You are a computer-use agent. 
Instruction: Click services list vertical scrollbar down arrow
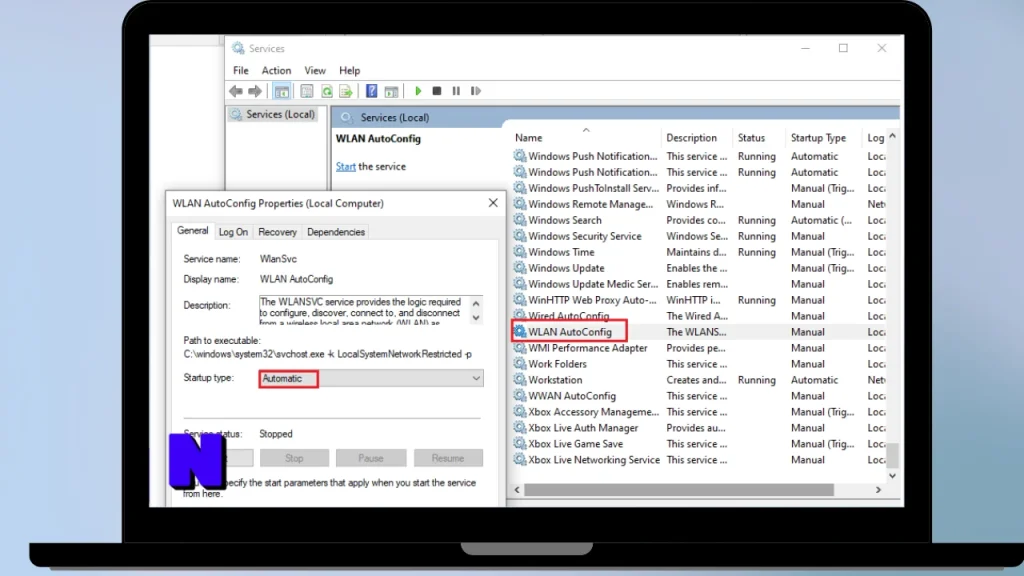(892, 476)
